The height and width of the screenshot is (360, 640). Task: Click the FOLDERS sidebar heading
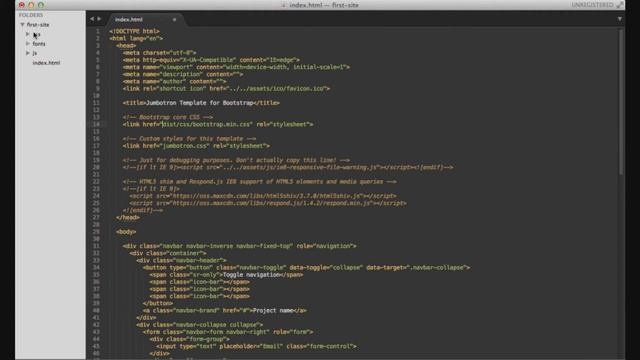[31, 15]
